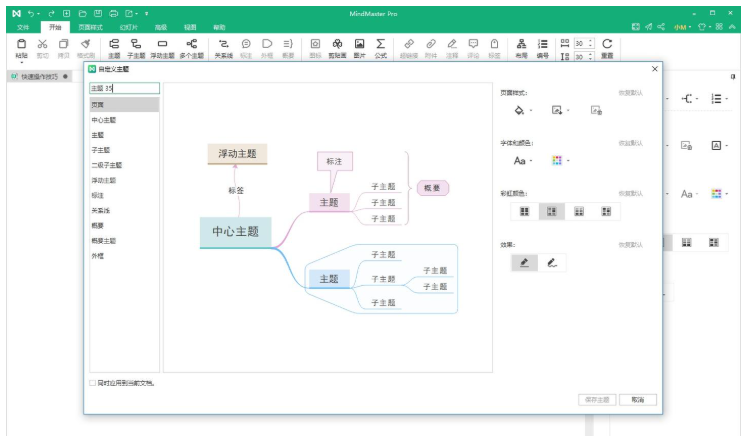Open the Page Style (页面样式) ribbon tab

coord(91,27)
